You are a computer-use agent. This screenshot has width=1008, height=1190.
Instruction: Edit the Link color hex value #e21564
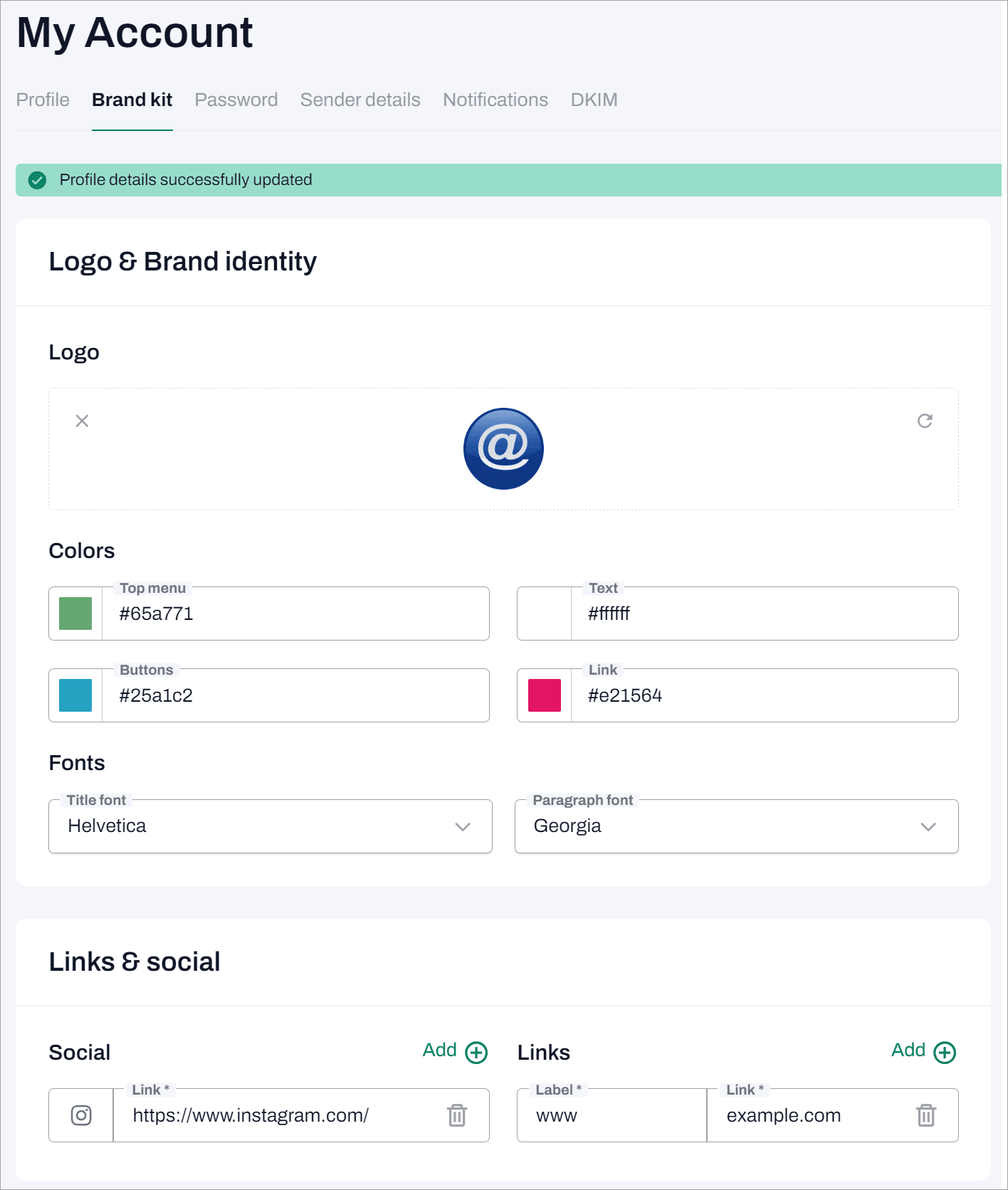click(765, 695)
